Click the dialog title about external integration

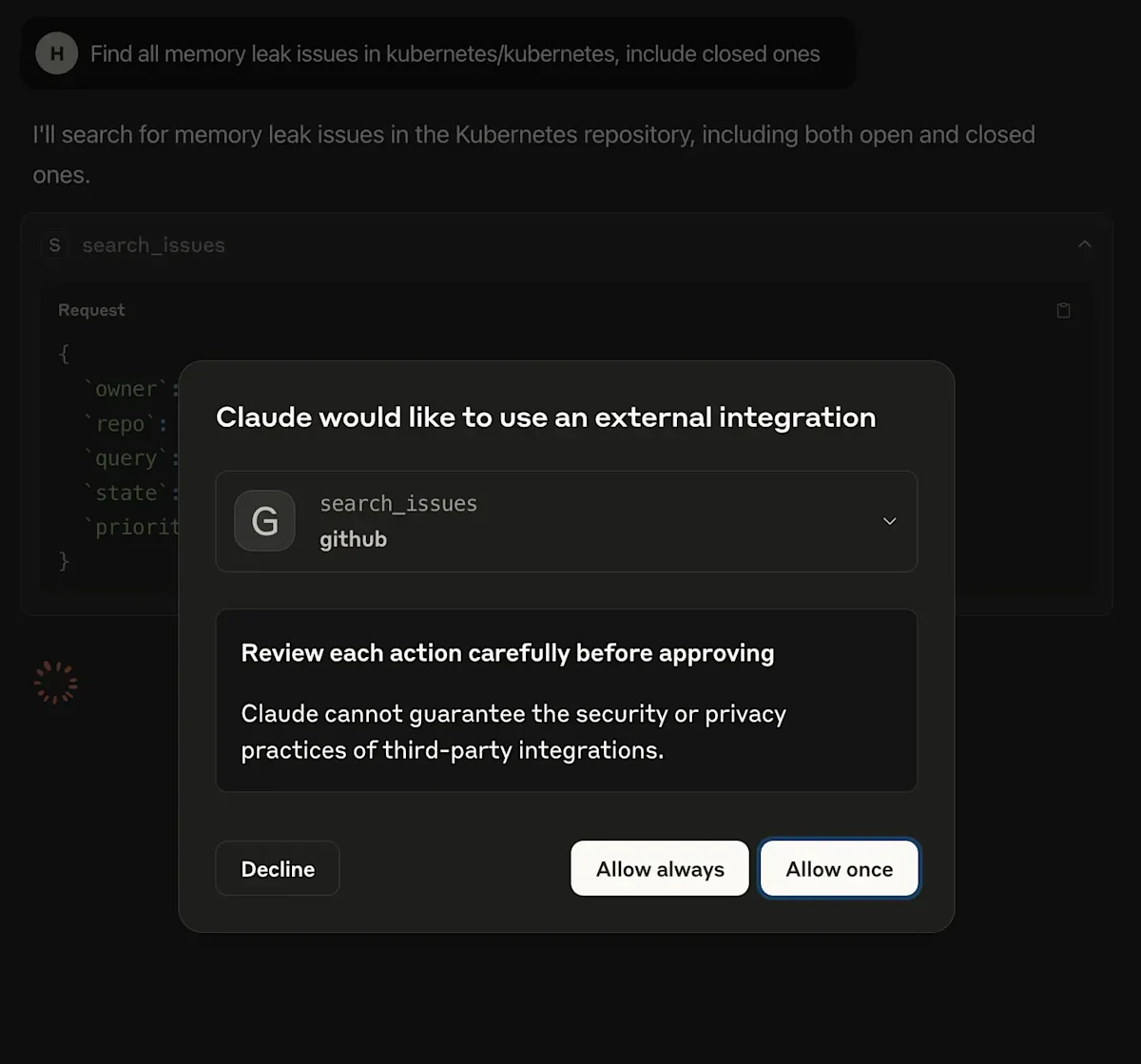(x=546, y=417)
